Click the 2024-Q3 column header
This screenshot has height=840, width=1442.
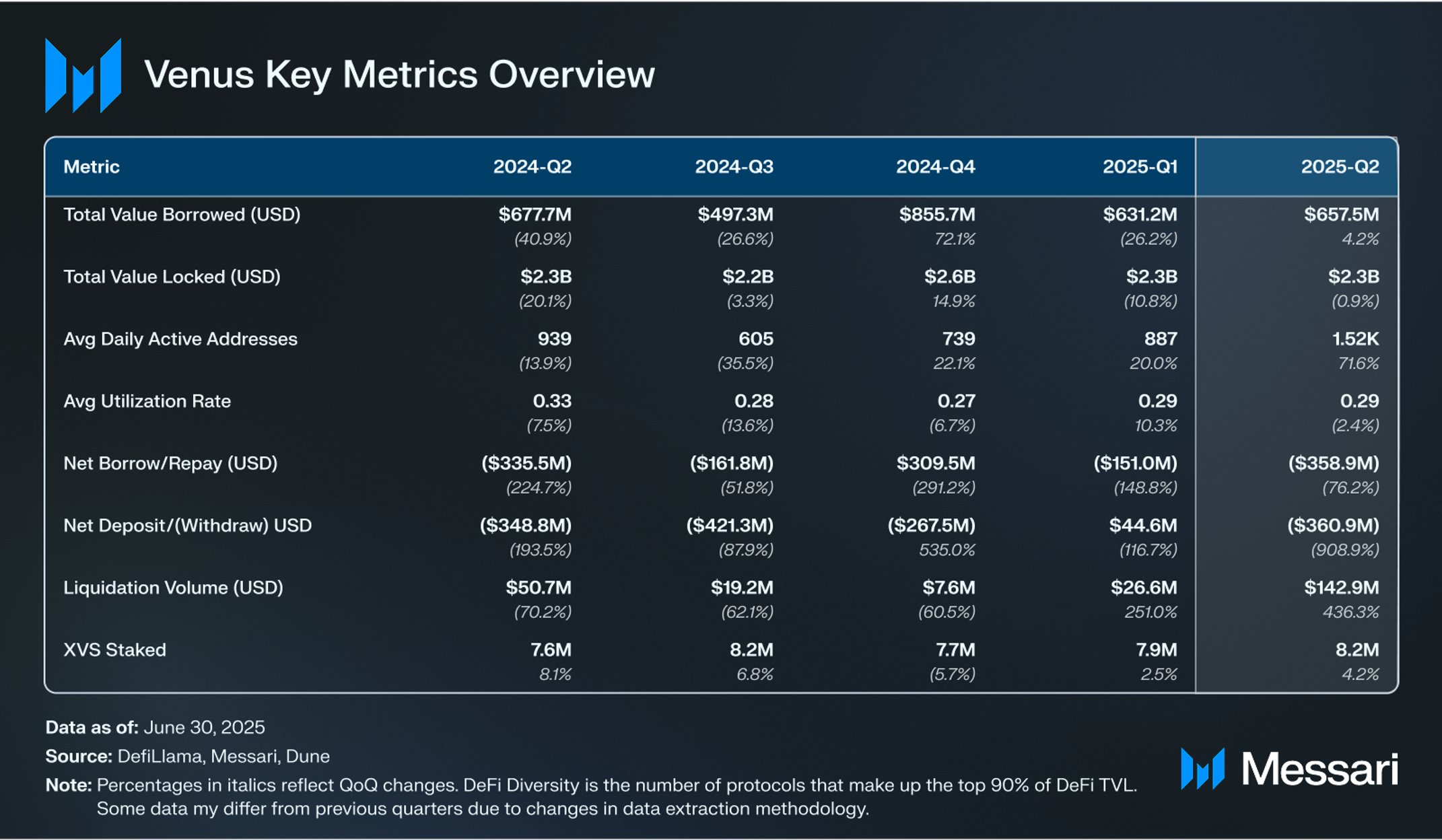pos(734,167)
